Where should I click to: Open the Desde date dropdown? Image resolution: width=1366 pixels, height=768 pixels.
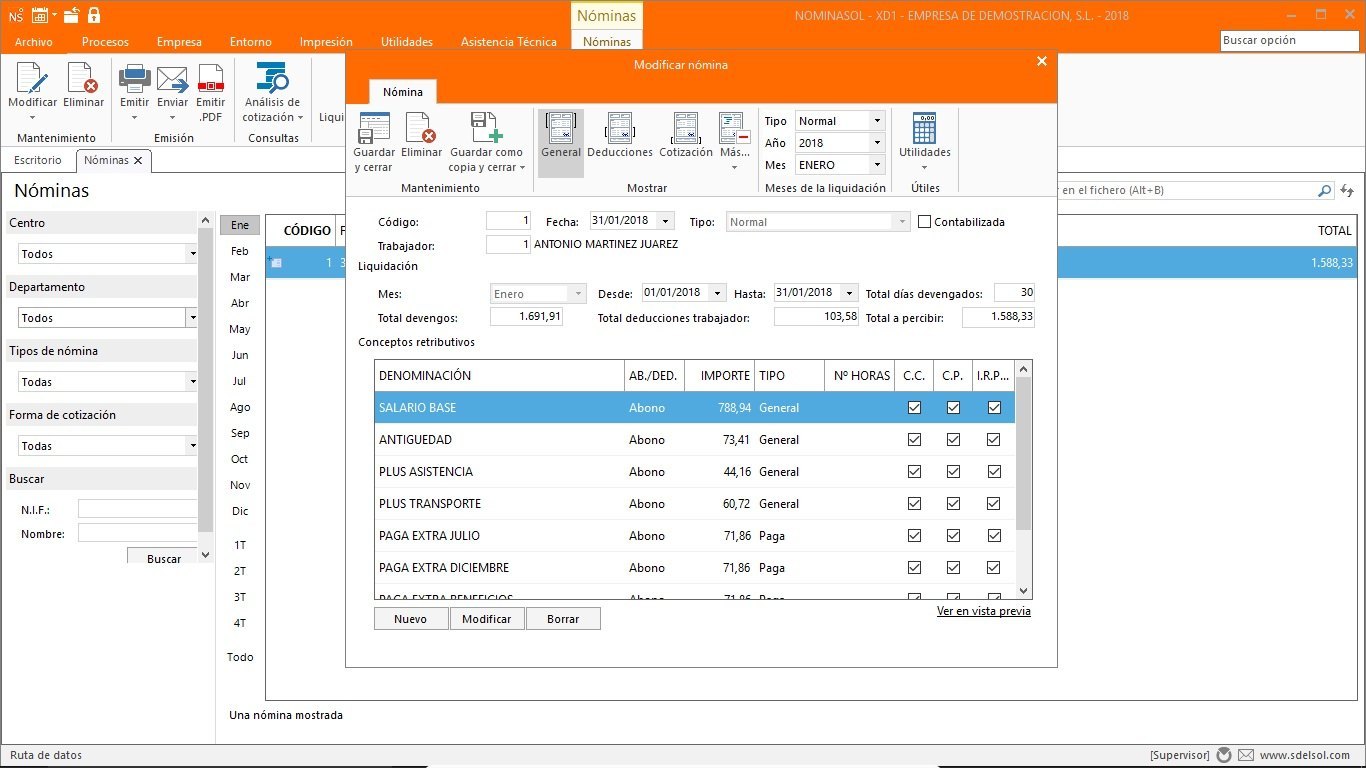click(718, 293)
